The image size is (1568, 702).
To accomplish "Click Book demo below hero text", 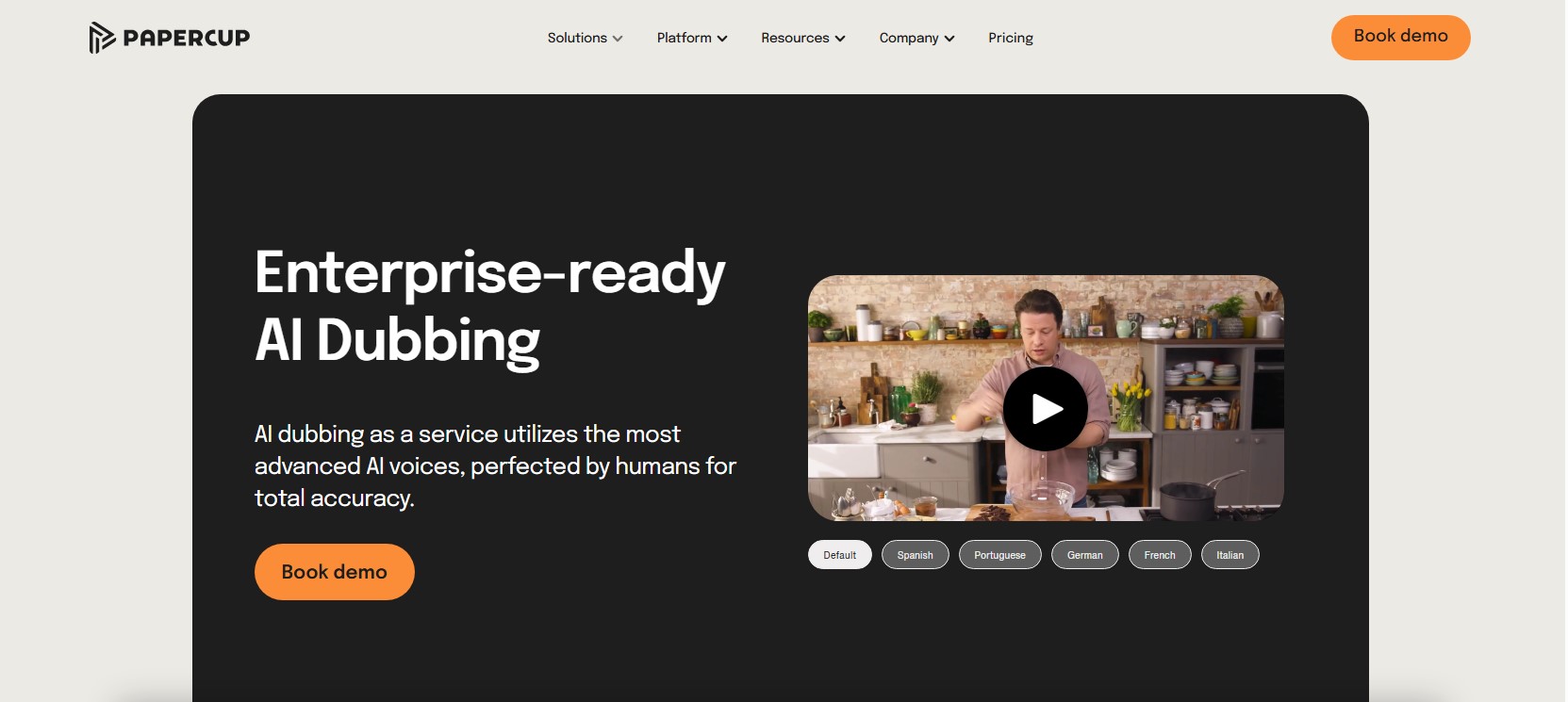I will pos(334,572).
